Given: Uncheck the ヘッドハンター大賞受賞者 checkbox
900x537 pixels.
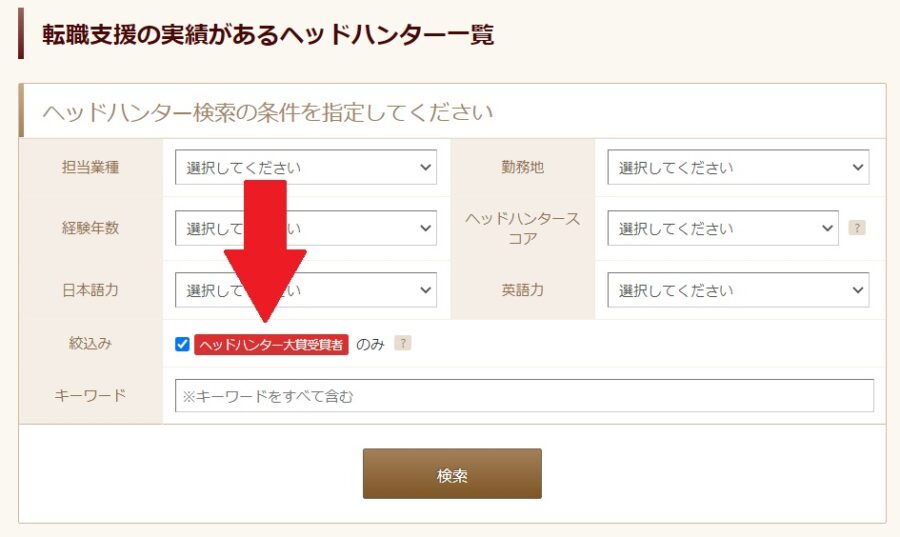Looking at the screenshot, I should [x=182, y=344].
